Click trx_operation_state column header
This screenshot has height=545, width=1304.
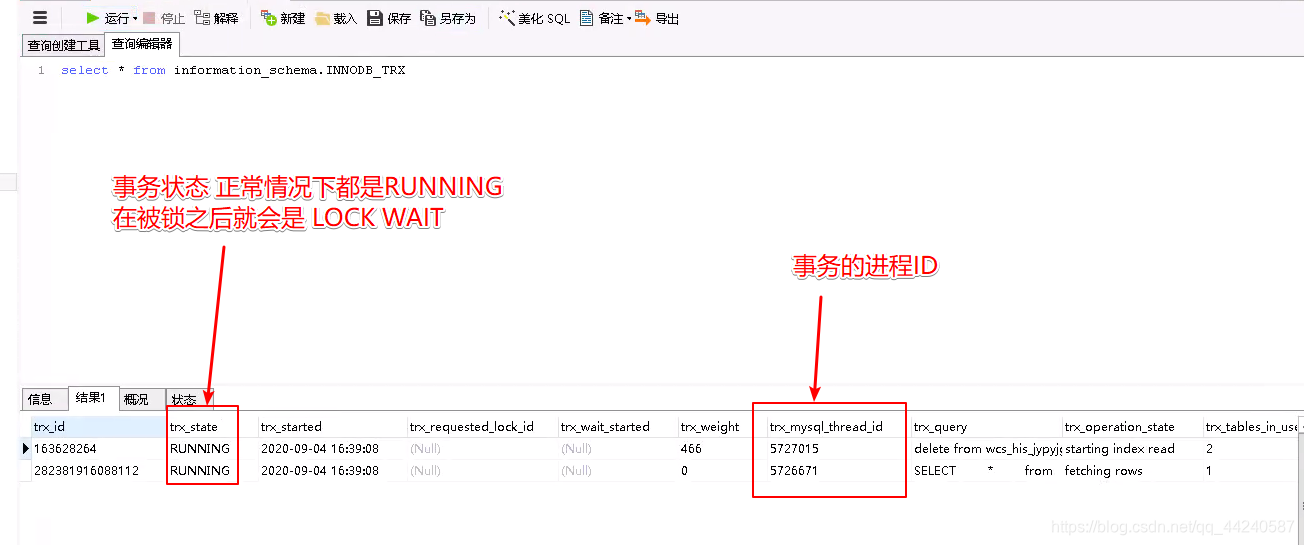tap(1131, 427)
